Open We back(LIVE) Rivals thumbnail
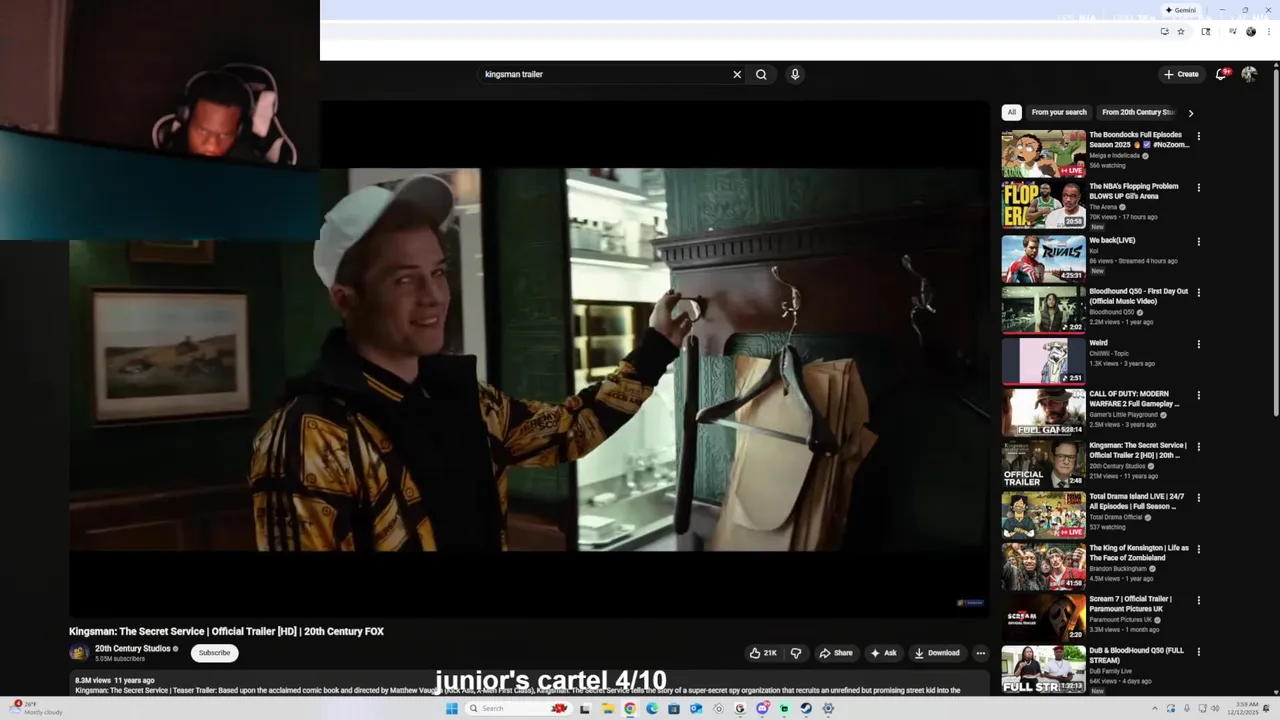 pos(1043,258)
